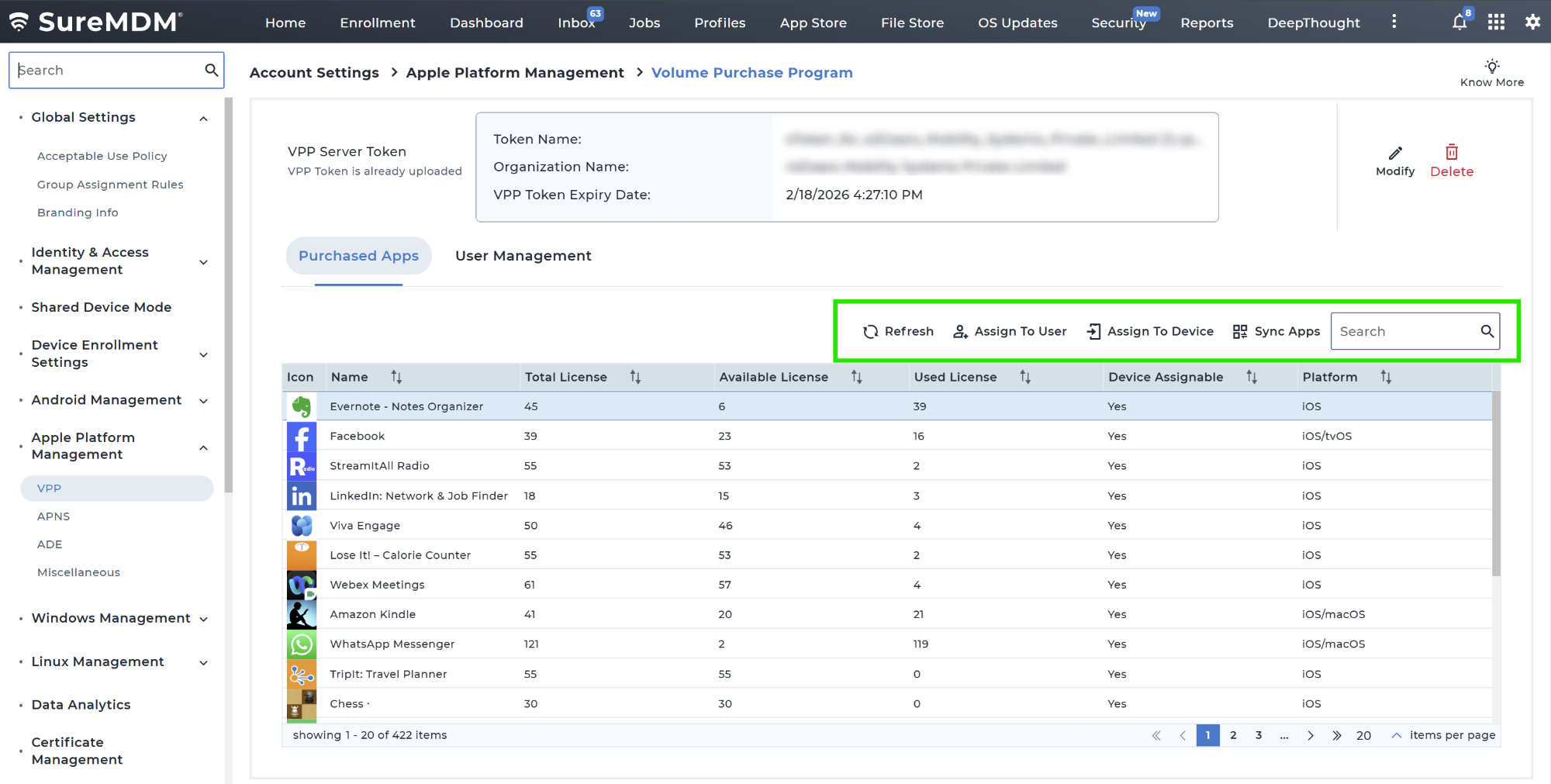Click the Facebook app icon
Image resolution: width=1551 pixels, height=784 pixels.
click(302, 437)
